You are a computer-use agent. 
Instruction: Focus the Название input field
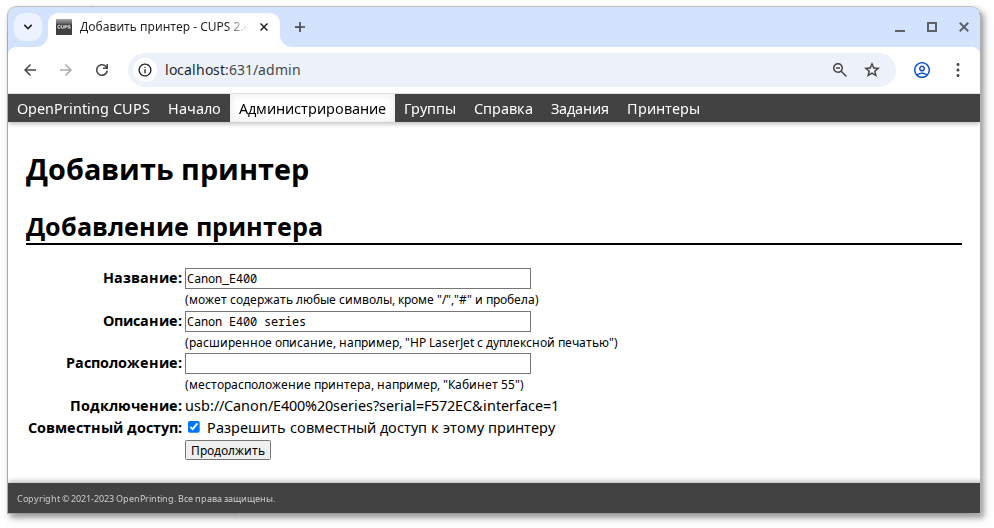[x=358, y=278]
